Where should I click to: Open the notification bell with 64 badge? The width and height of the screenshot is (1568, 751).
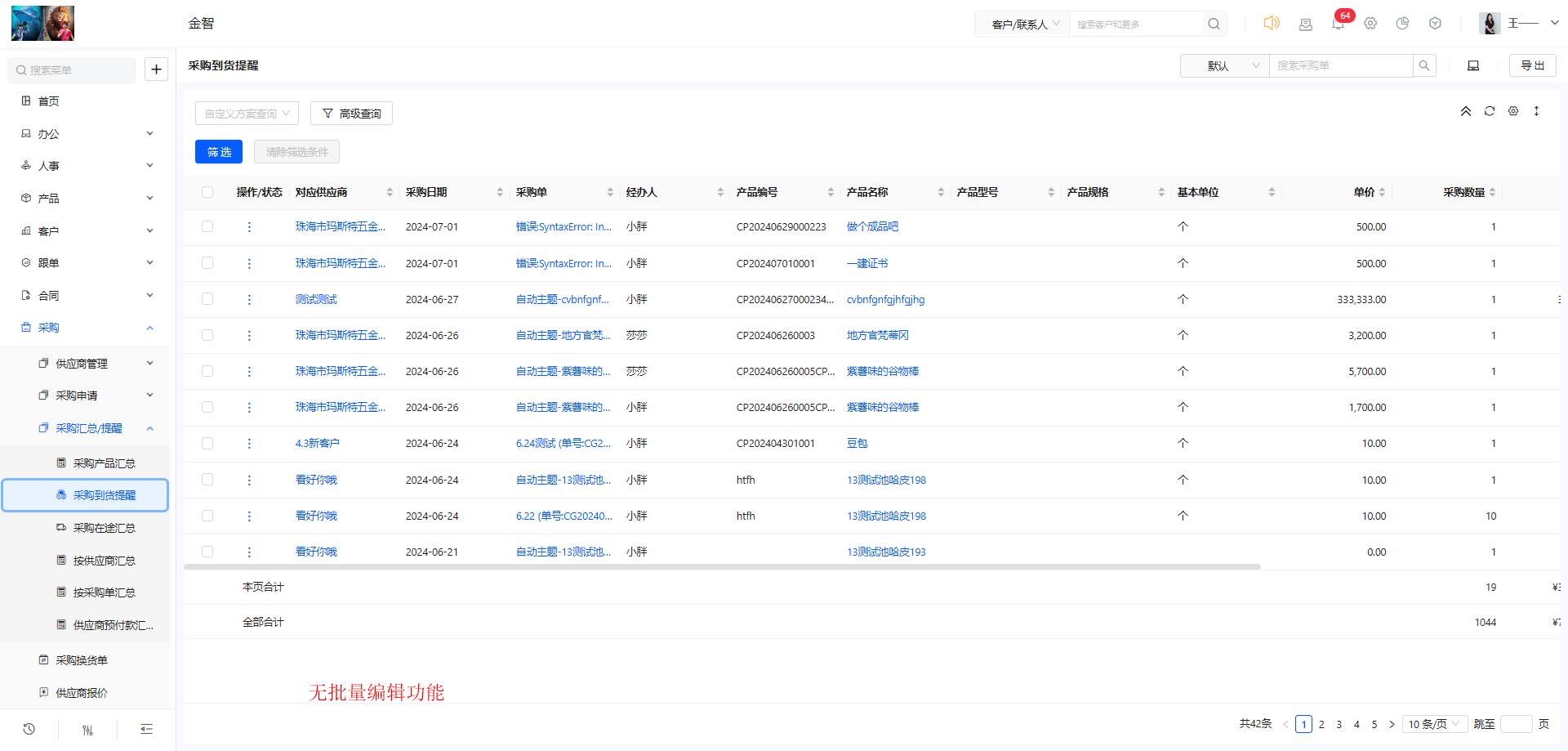[1338, 24]
